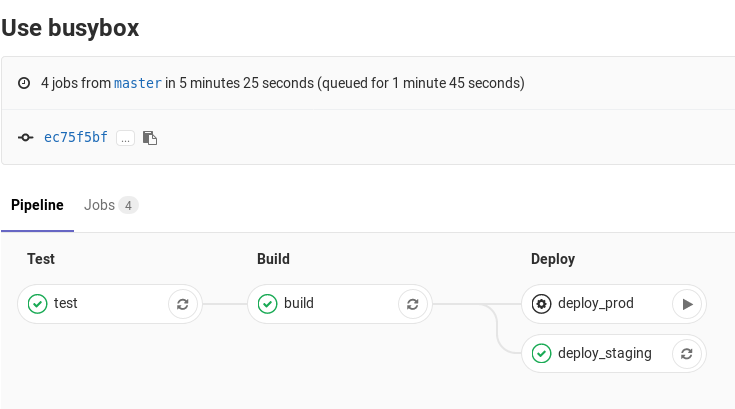Copy commit SHA to clipboard
Screen dimensions: 735x409
point(150,138)
